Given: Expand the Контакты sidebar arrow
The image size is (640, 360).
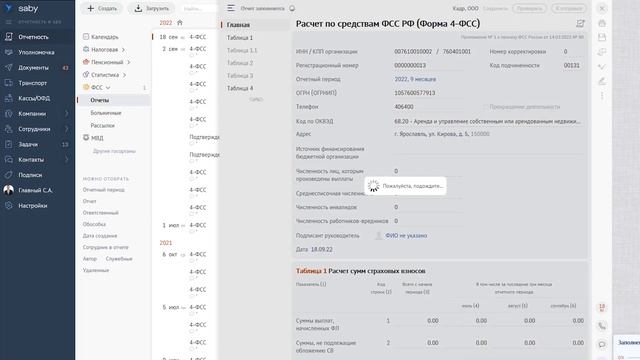Looking at the screenshot, I should coord(67,160).
